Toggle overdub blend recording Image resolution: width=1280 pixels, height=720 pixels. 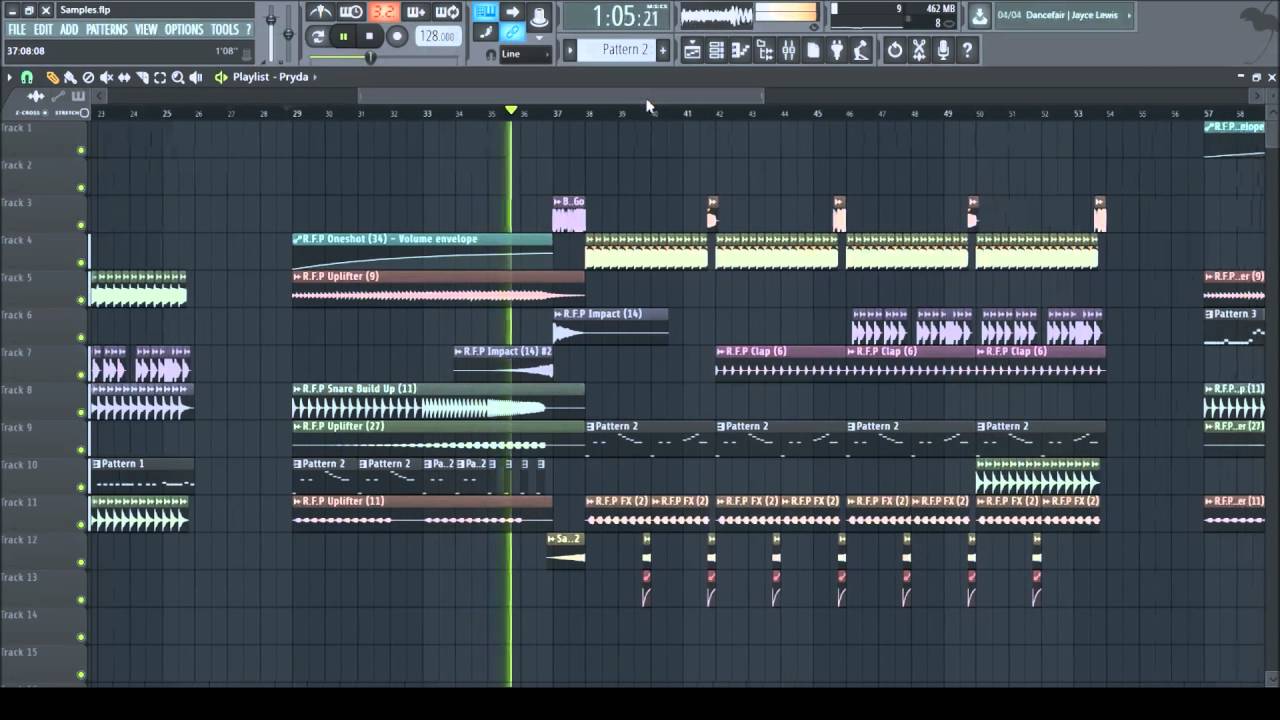416,12
